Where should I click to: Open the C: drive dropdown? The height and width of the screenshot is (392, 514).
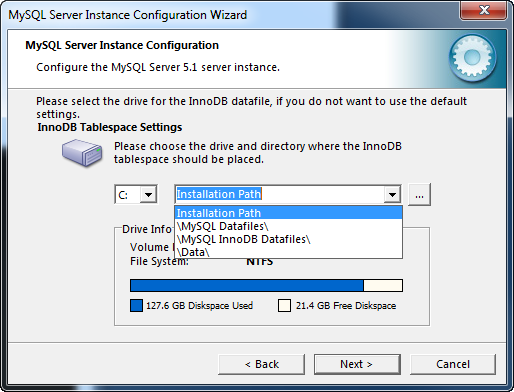[148, 194]
